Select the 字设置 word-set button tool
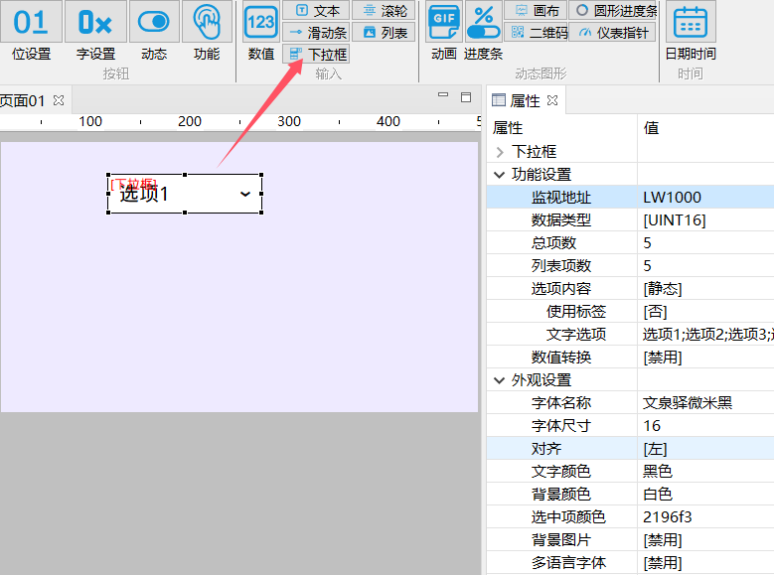The image size is (774, 575). click(x=95, y=33)
